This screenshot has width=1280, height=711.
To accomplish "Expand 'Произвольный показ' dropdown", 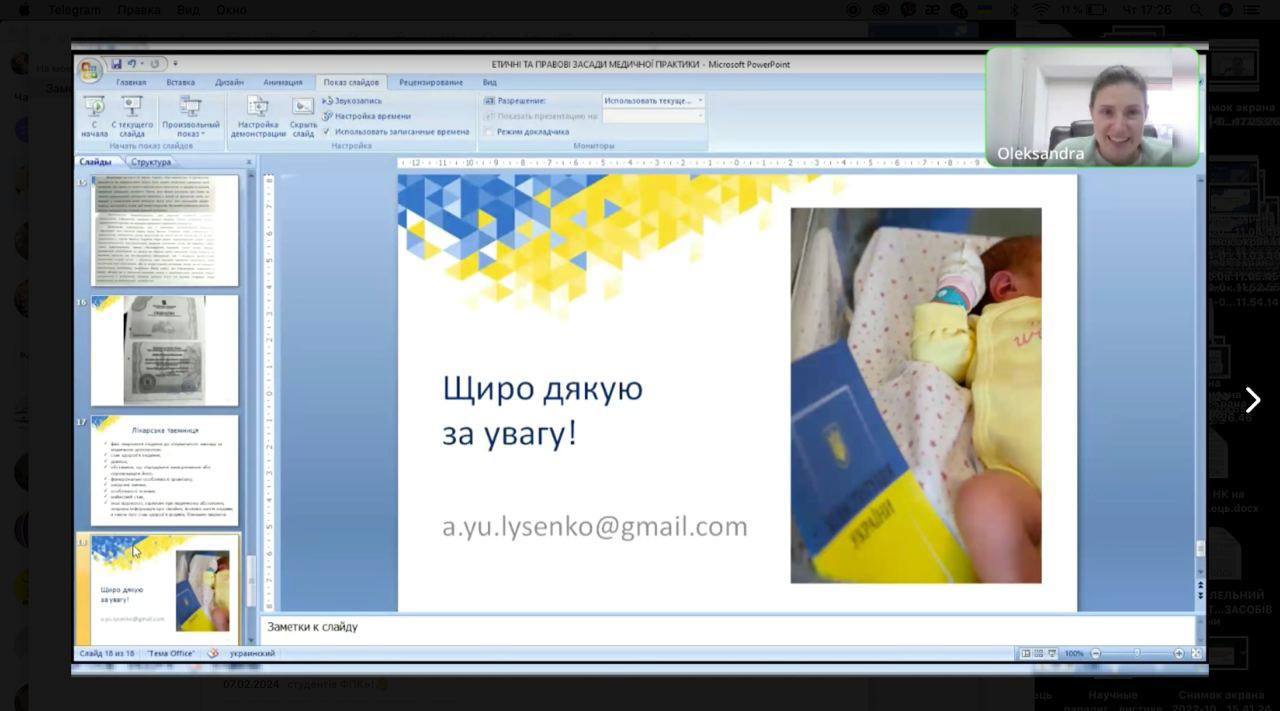I will click(190, 117).
